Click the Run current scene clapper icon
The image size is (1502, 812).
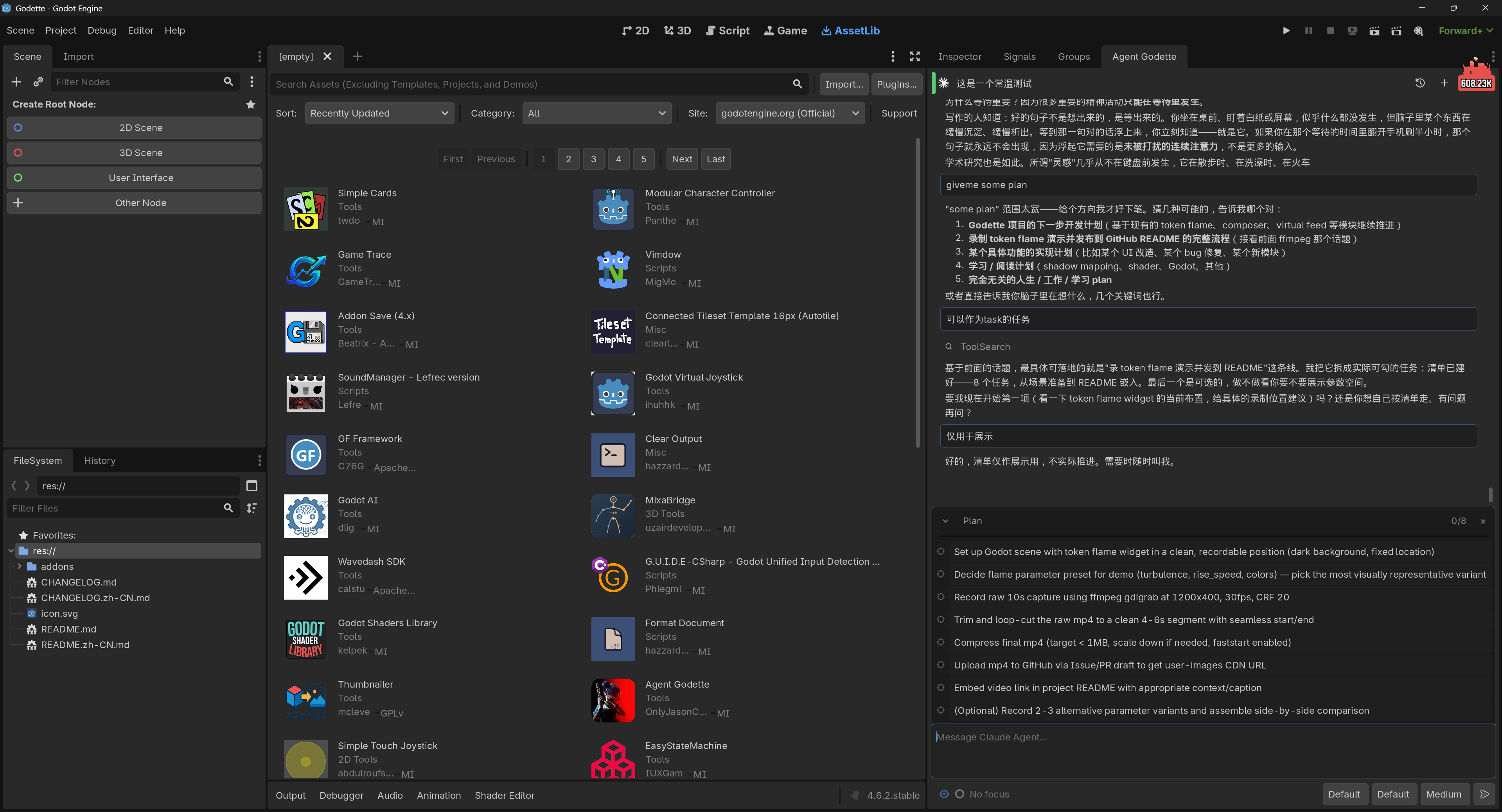1374,30
